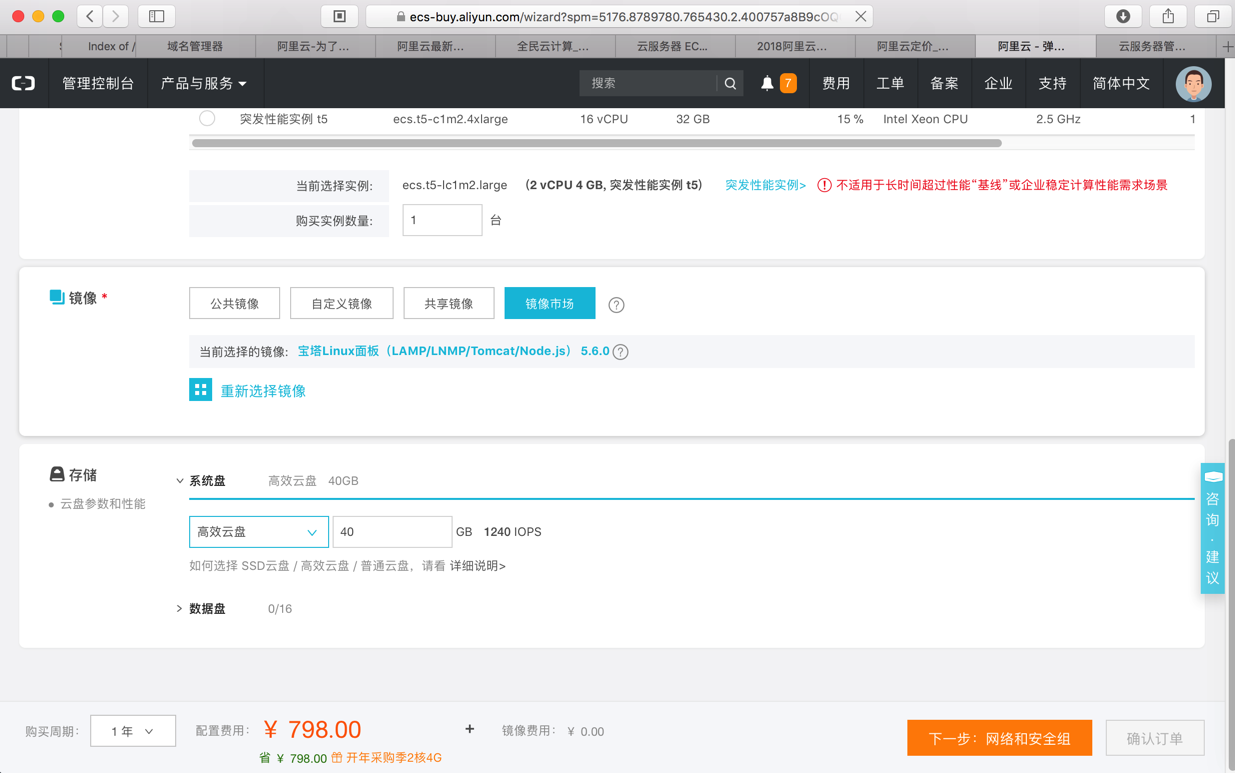Click the 开年采购季2核4G promotion text

[394, 758]
